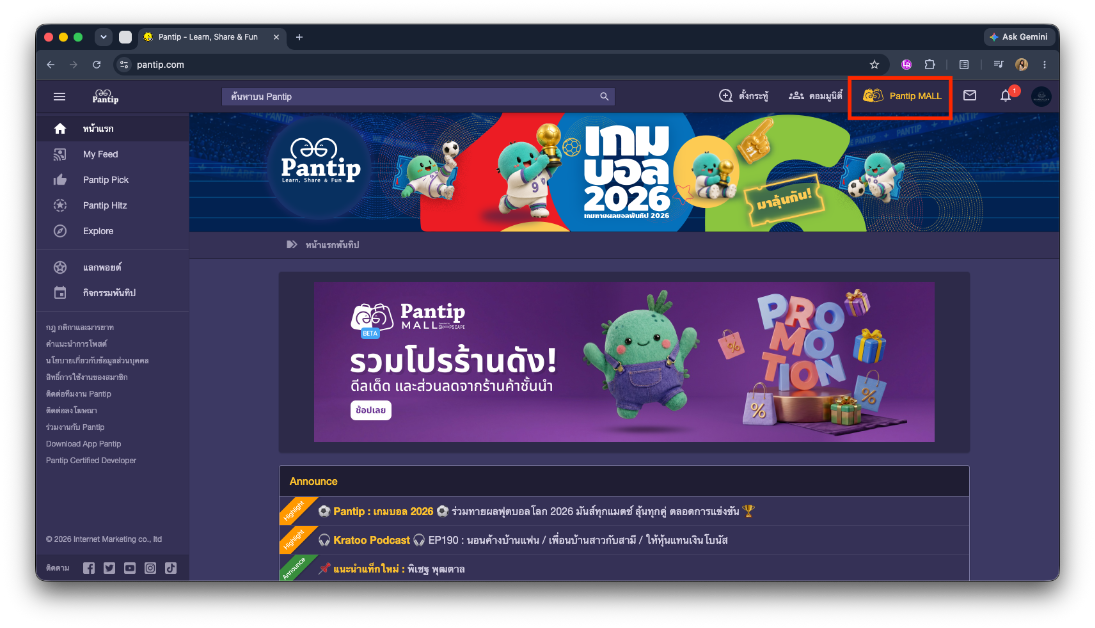Open Chrome's tab search dropdown arrow
The height and width of the screenshot is (628, 1095).
tap(103, 37)
